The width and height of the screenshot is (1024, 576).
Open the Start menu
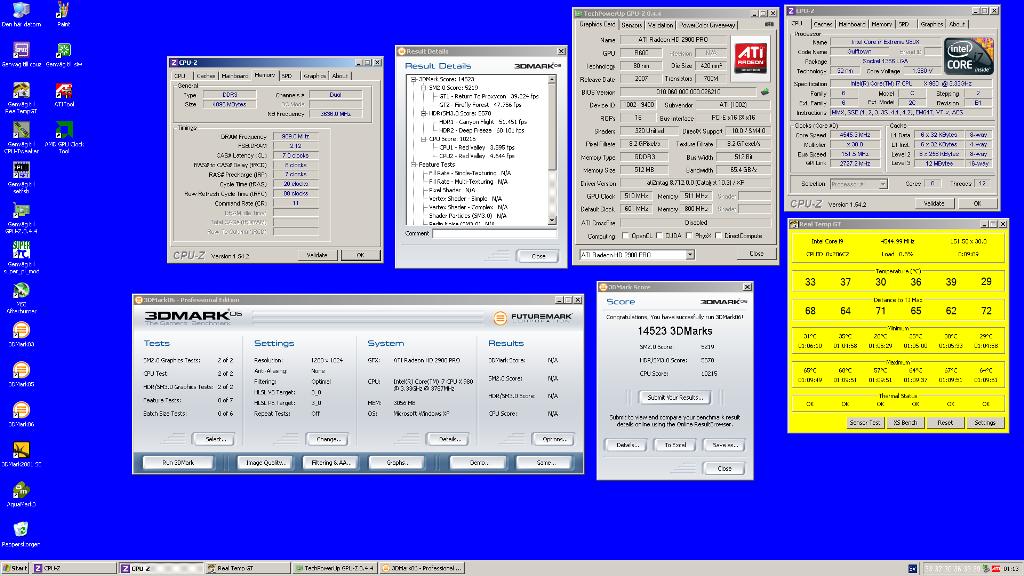coord(15,568)
